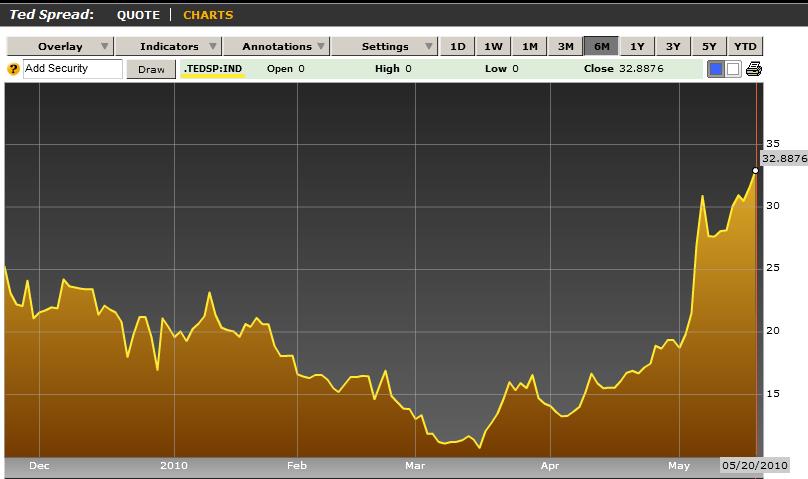Click the Ted Spread title text
Screen dimensions: 808x479
click(52, 14)
